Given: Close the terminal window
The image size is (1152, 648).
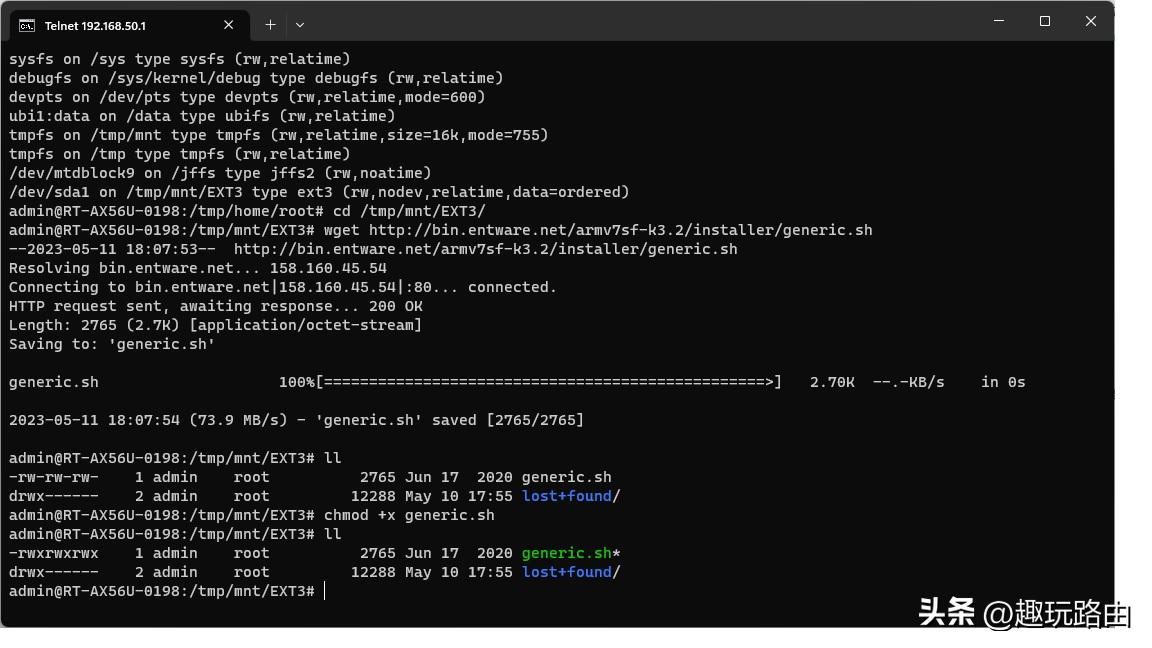Looking at the screenshot, I should (x=1091, y=21).
